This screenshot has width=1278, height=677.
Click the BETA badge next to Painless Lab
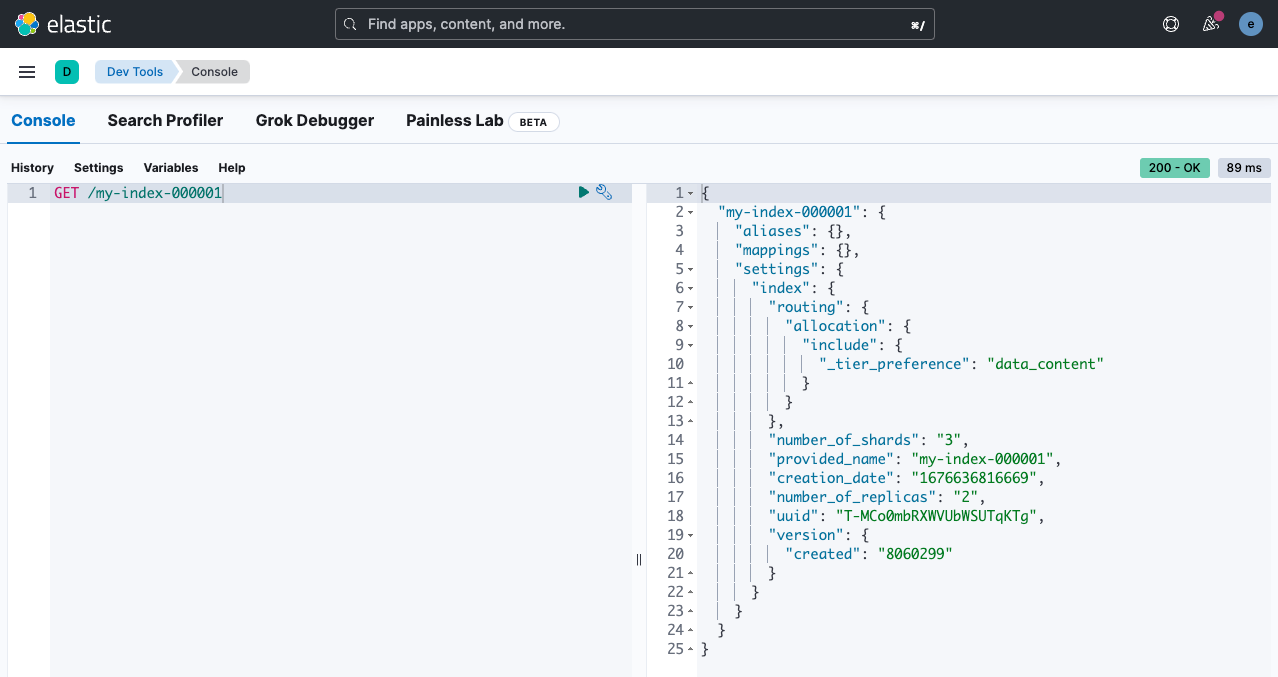[x=534, y=122]
